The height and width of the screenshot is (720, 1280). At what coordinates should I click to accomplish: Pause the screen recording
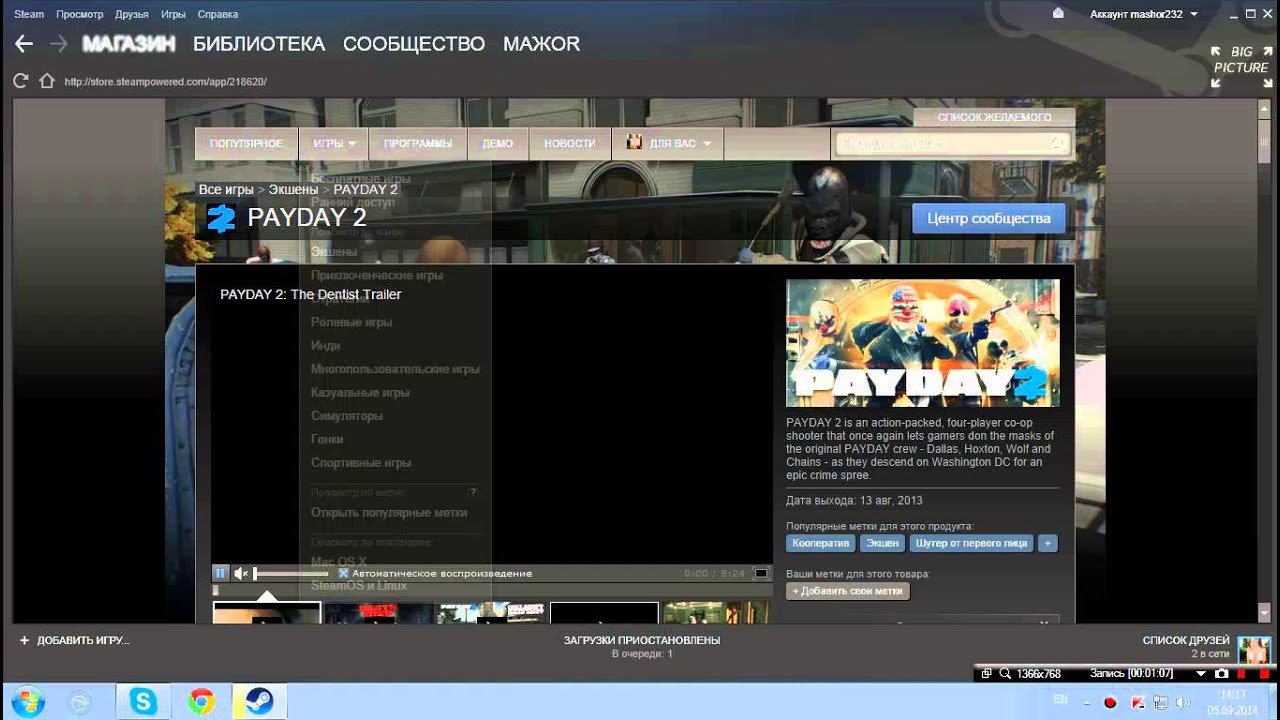[1241, 674]
